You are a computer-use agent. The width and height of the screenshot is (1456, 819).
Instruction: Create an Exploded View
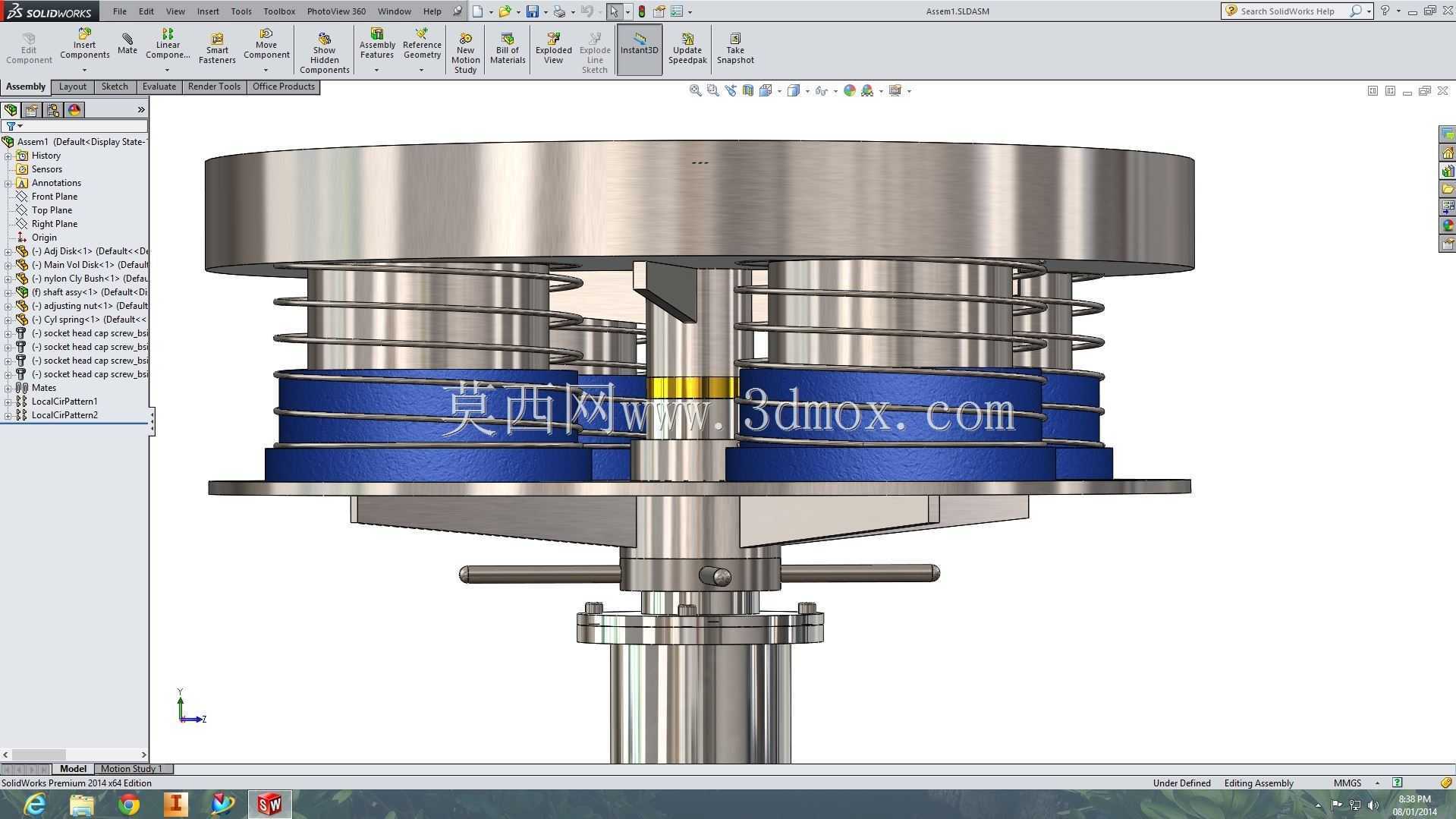(x=553, y=49)
